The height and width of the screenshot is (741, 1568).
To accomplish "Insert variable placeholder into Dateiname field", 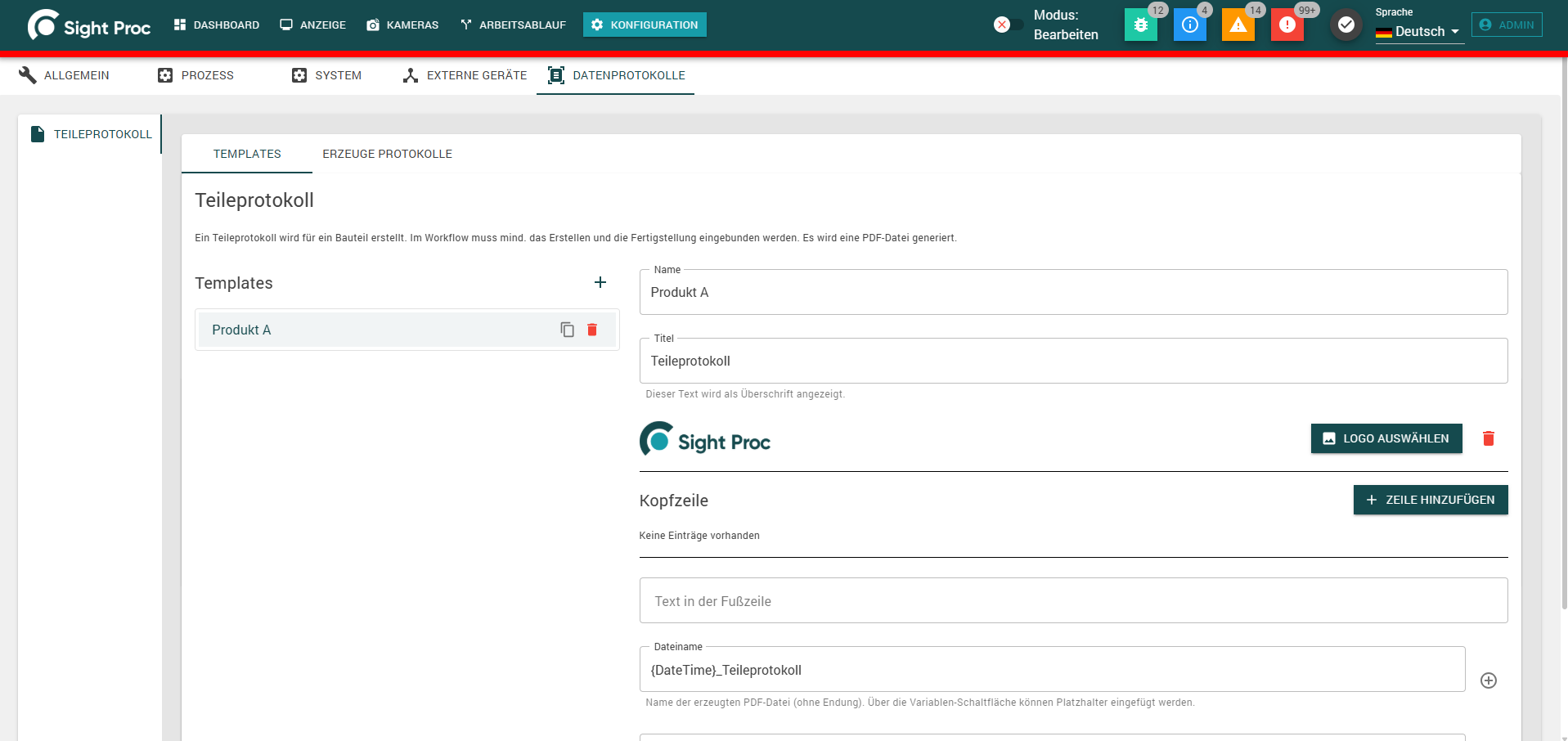I will click(x=1489, y=680).
